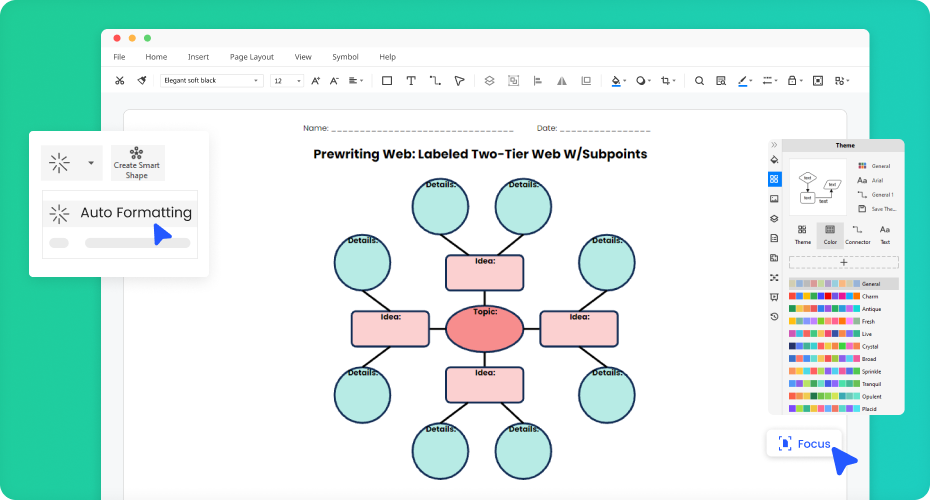This screenshot has height=500, width=930.
Task: Click the Focus button
Action: coord(804,443)
